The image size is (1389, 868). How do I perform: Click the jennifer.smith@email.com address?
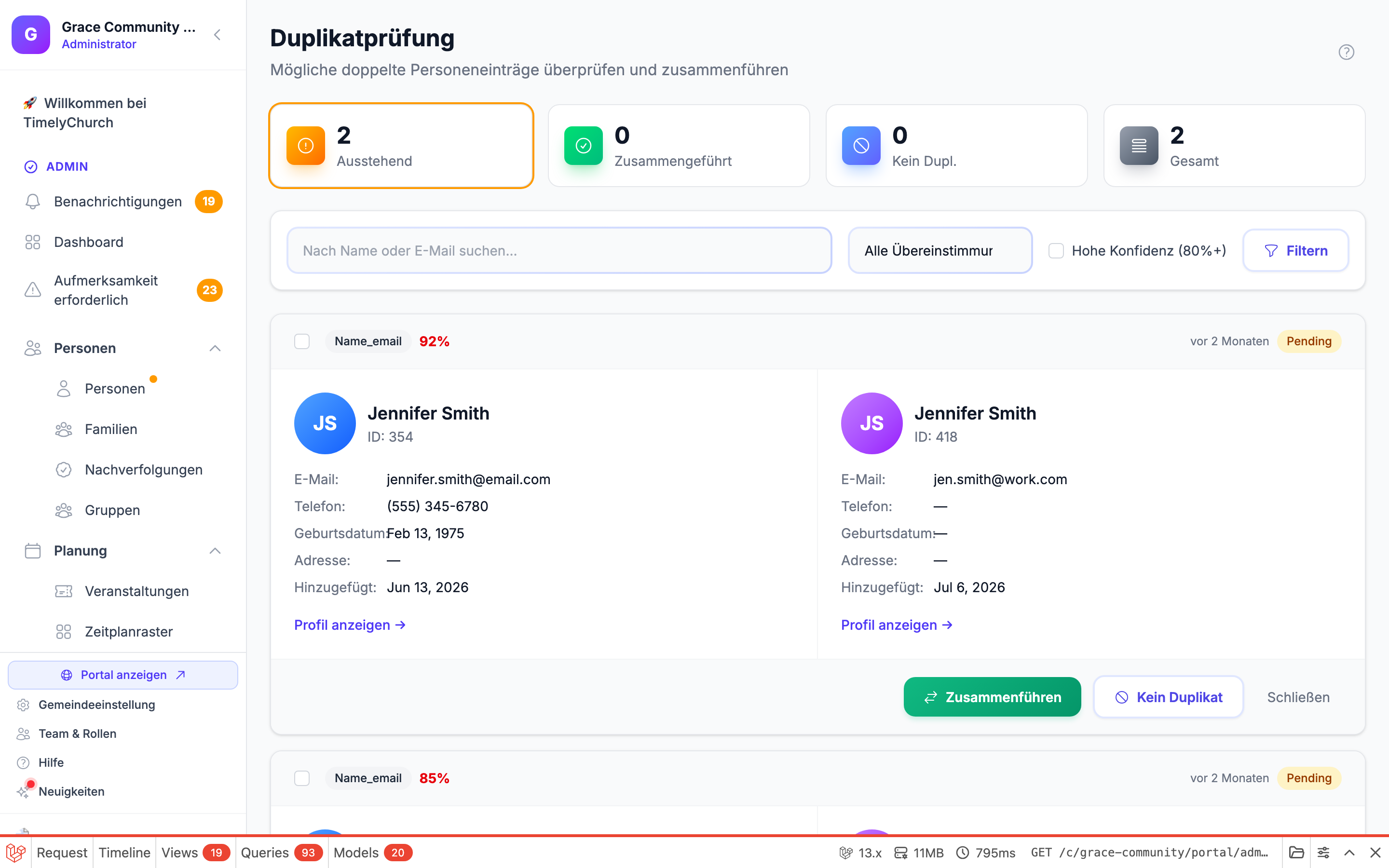tap(468, 479)
